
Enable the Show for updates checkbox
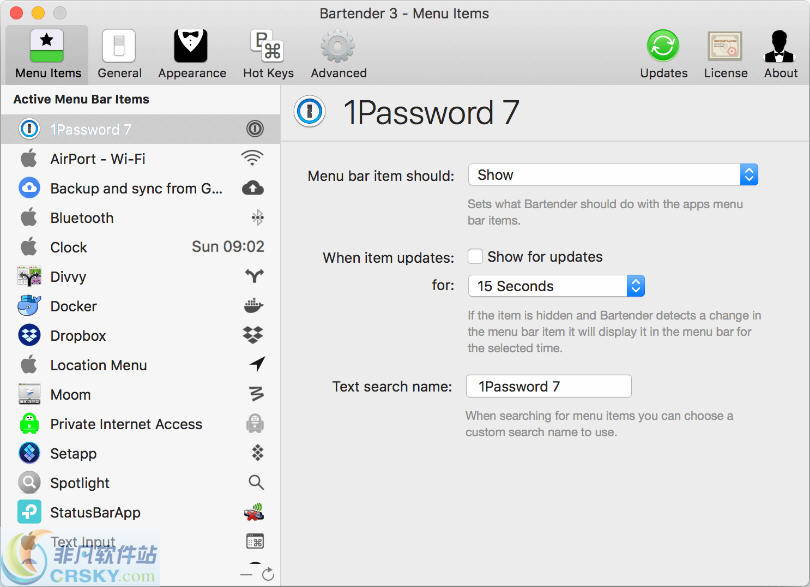pos(475,256)
